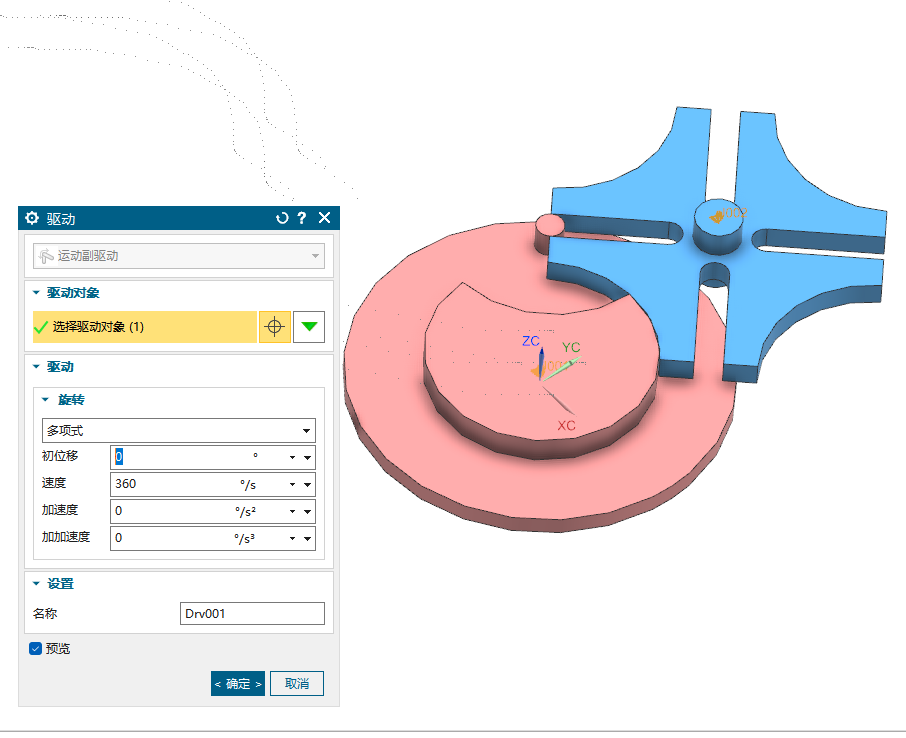Click the 取消 cancel button
The width and height of the screenshot is (906, 738).
coord(297,684)
